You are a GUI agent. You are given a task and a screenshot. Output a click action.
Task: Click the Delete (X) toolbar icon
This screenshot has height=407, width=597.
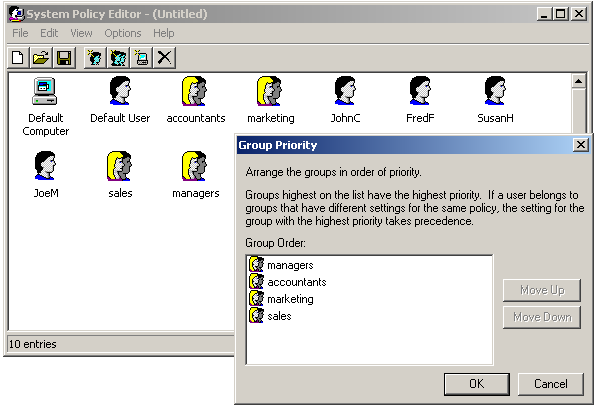(164, 58)
